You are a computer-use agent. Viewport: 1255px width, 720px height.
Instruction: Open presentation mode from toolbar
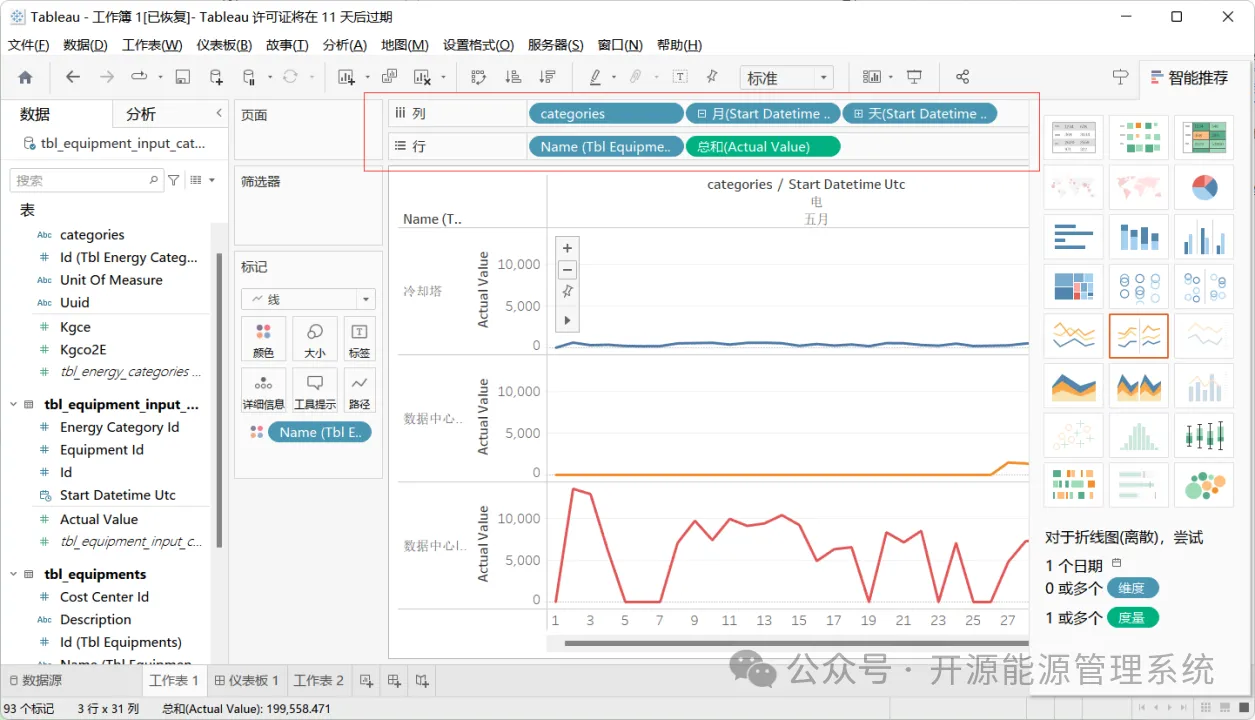click(914, 77)
